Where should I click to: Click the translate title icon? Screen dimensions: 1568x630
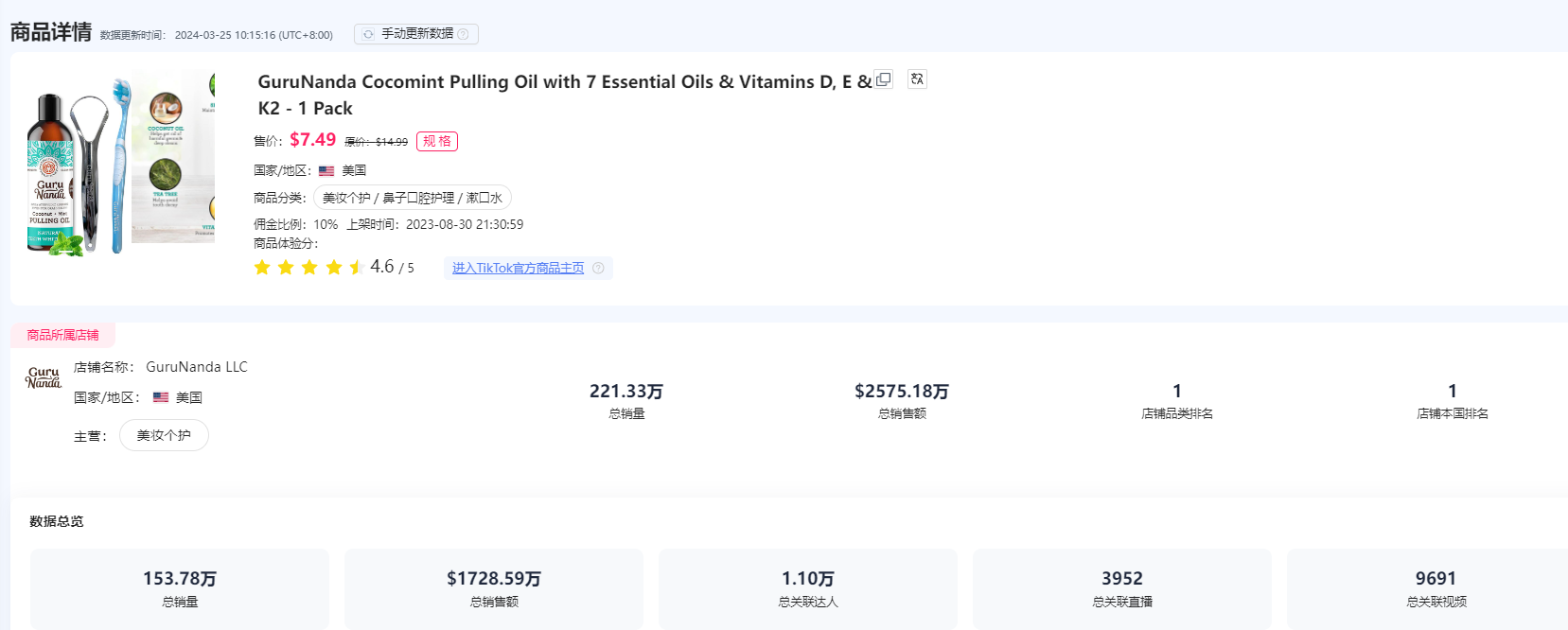[x=917, y=79]
